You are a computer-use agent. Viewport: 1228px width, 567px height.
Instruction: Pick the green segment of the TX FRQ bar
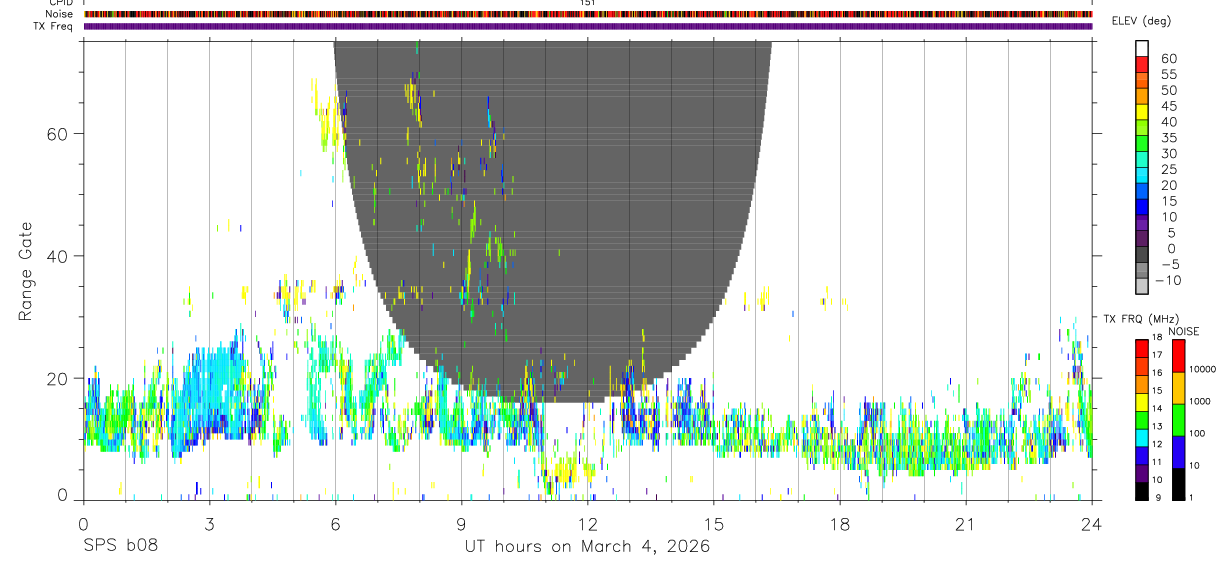tap(1142, 420)
